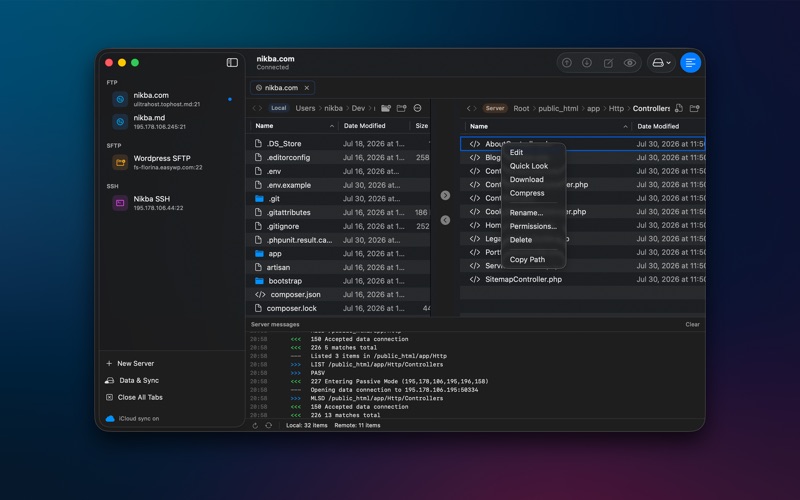800x500 pixels.
Task: Navigate to public_html in Server breadcrumb
Action: [x=558, y=108]
